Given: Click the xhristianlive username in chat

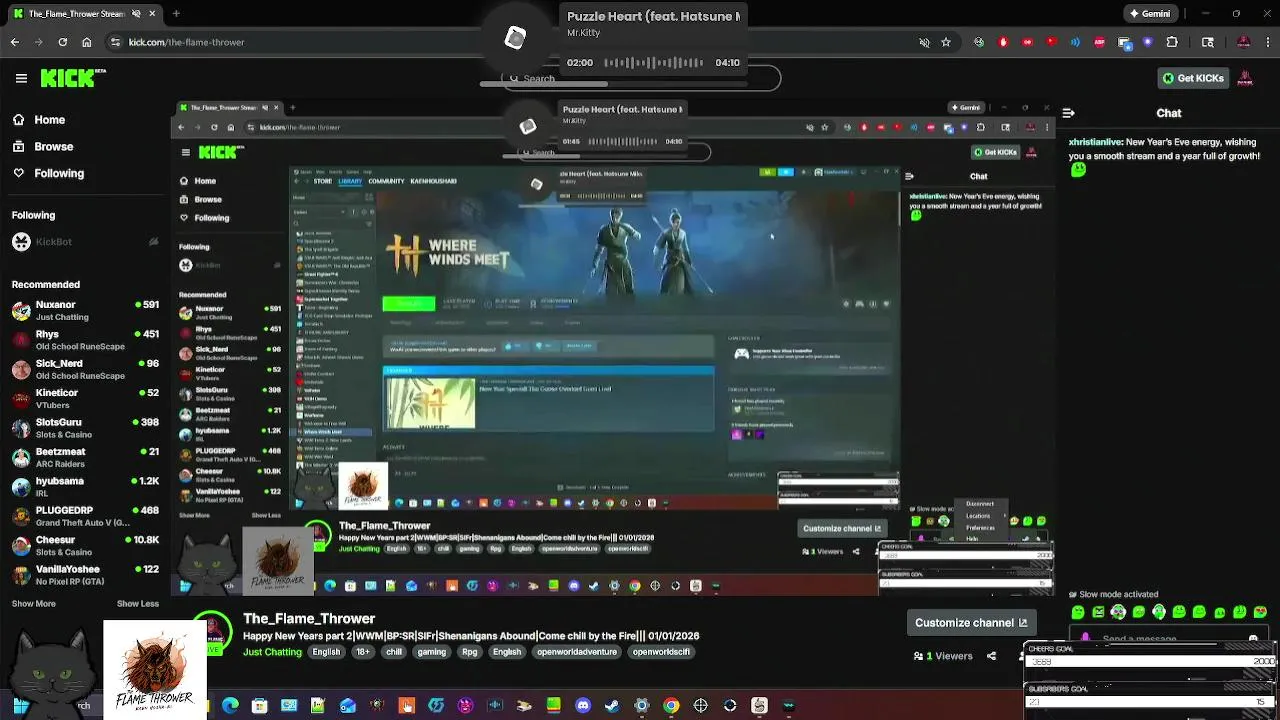Looking at the screenshot, I should pyautogui.click(x=1095, y=143).
